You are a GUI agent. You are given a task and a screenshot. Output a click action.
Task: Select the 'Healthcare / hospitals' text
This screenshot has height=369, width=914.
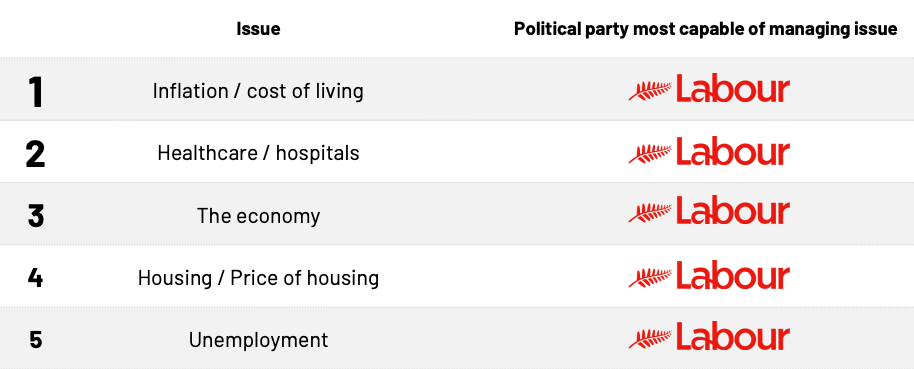(x=258, y=153)
